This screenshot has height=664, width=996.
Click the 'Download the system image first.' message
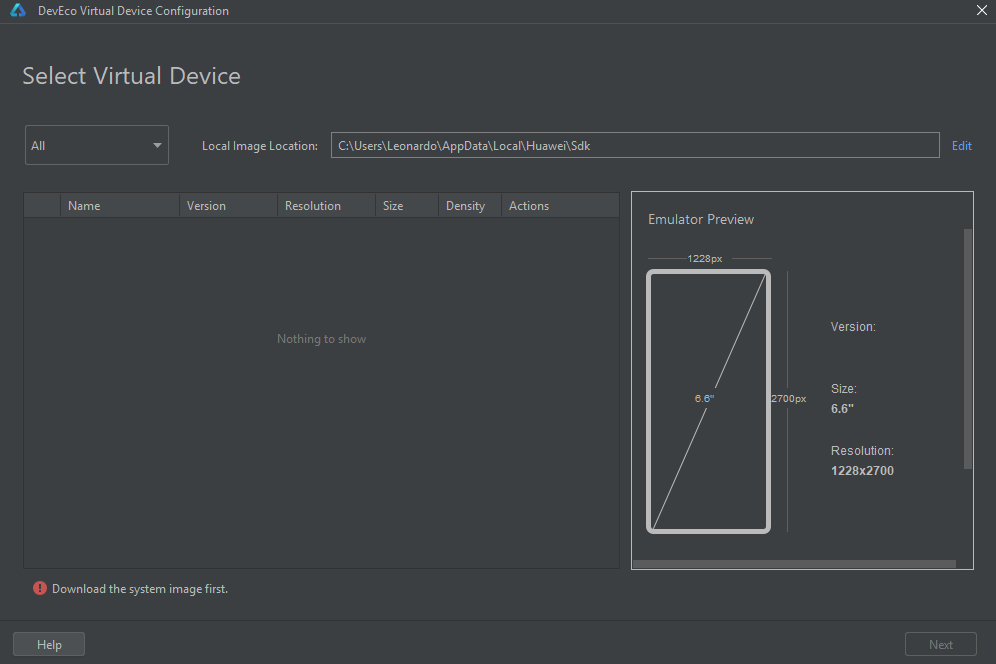(x=140, y=589)
